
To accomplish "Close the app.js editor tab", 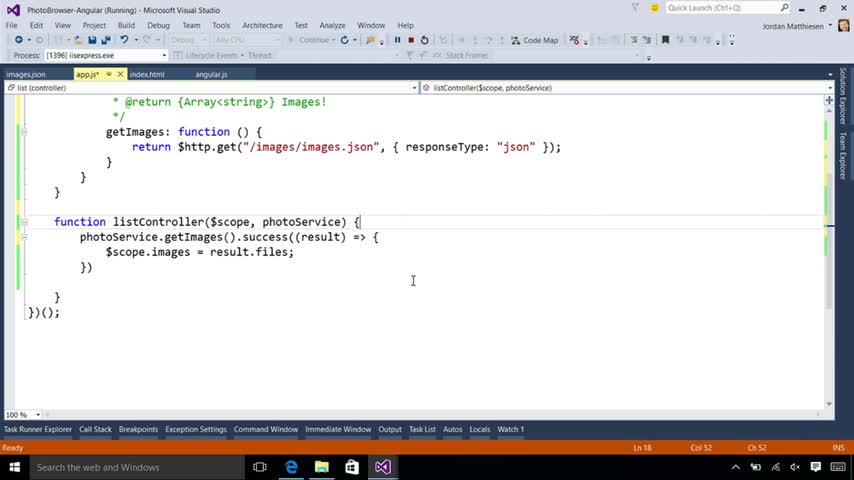I will (x=120, y=74).
